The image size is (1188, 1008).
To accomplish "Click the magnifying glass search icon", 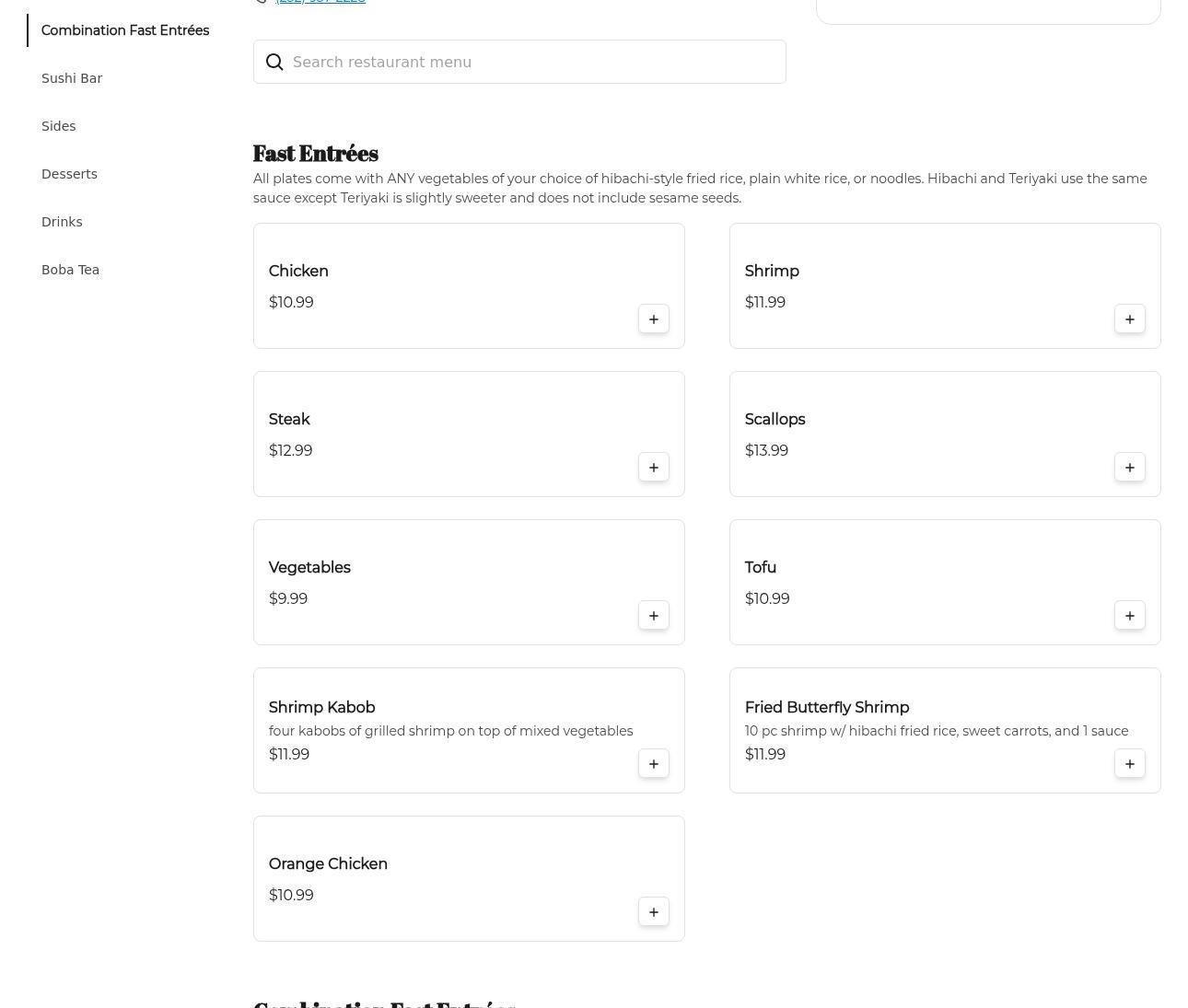I will pyautogui.click(x=274, y=62).
